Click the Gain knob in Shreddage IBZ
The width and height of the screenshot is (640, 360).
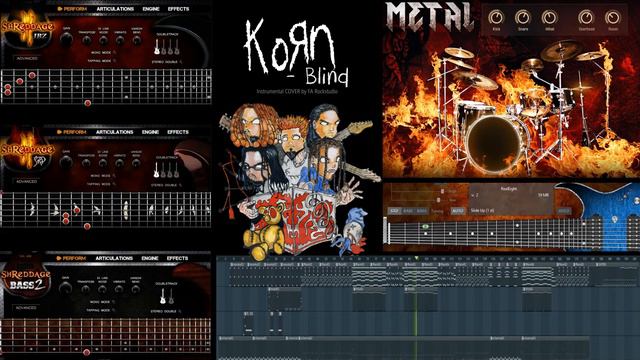[66, 40]
